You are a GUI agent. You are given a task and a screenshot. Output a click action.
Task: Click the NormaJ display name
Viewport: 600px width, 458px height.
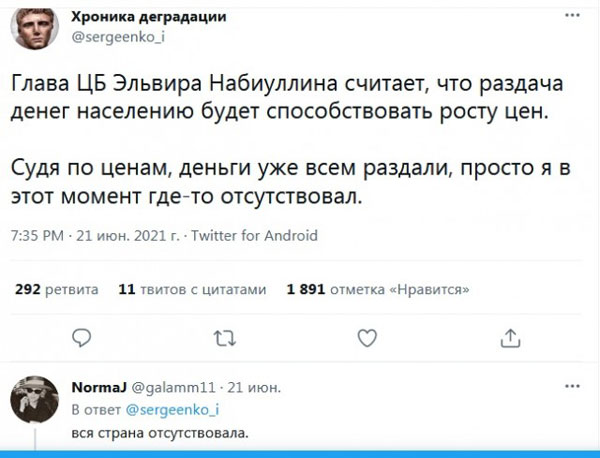point(98,387)
